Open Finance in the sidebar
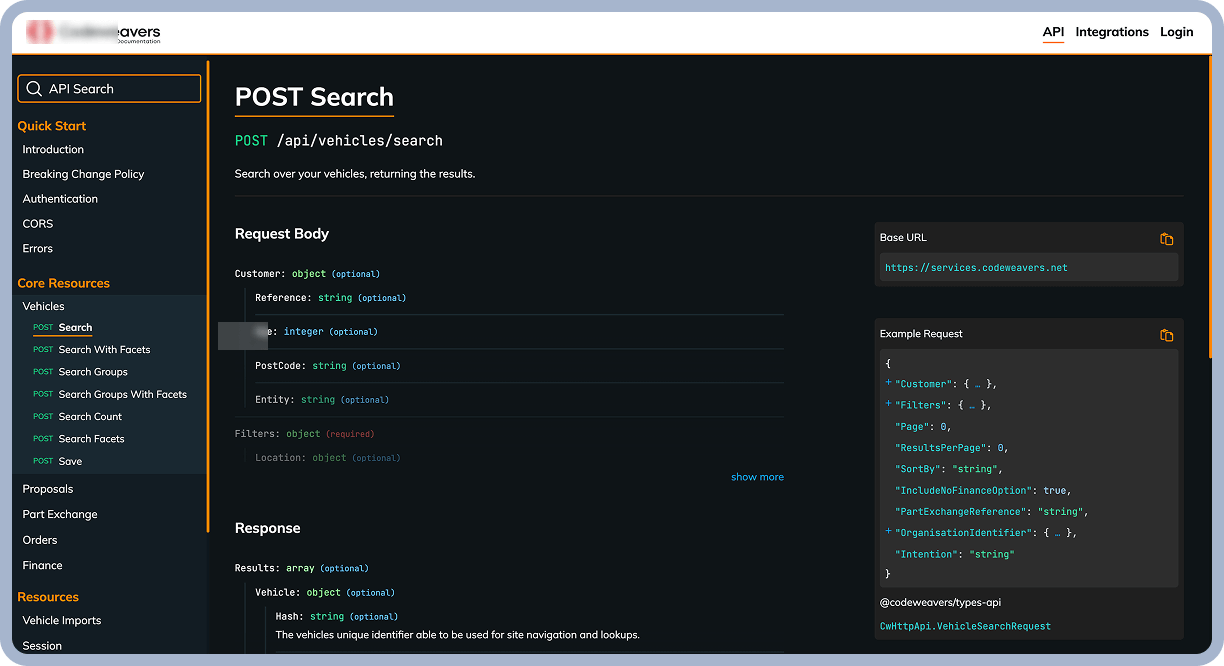The height and width of the screenshot is (666, 1224). click(x=42, y=565)
